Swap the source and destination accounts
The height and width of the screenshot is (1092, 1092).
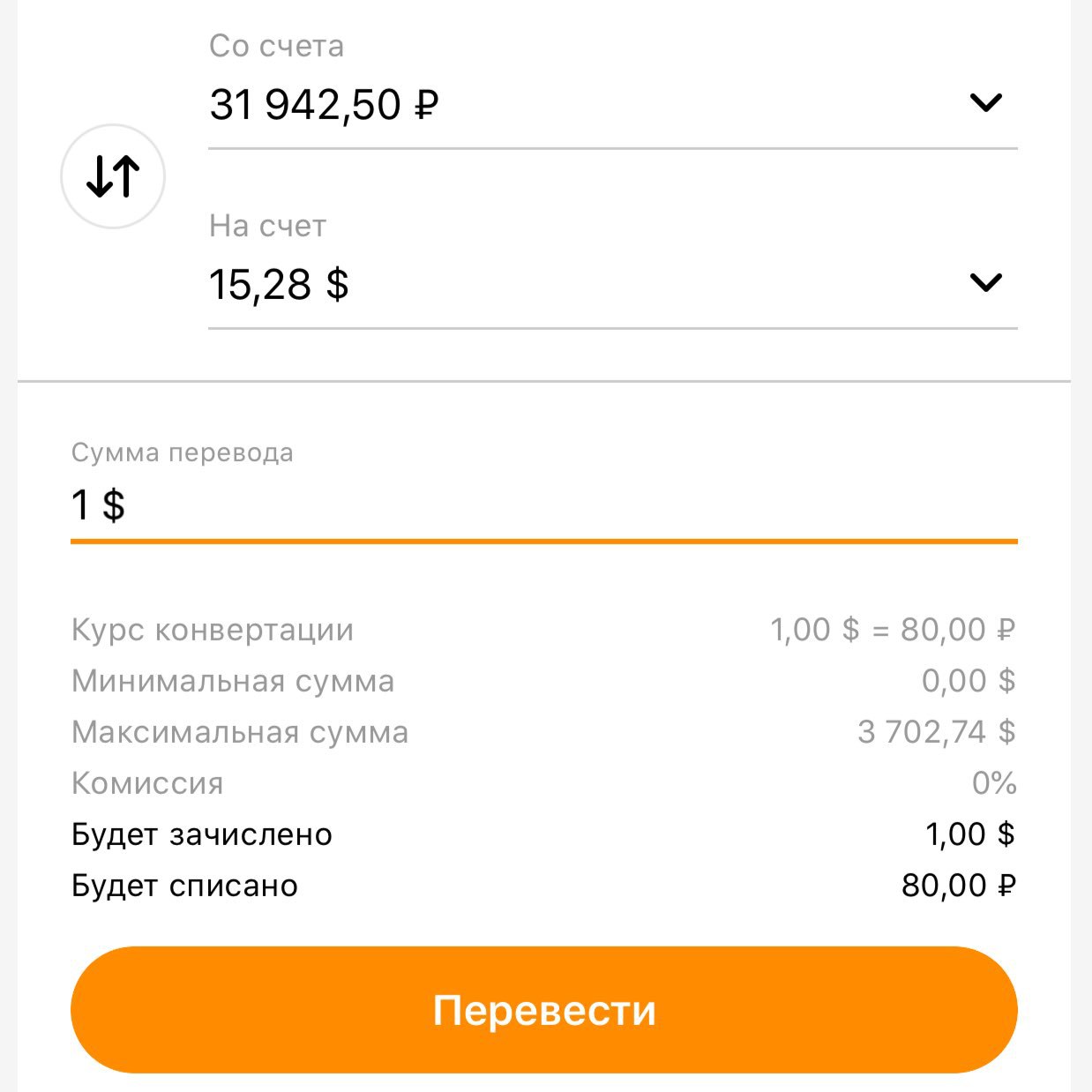[x=113, y=176]
